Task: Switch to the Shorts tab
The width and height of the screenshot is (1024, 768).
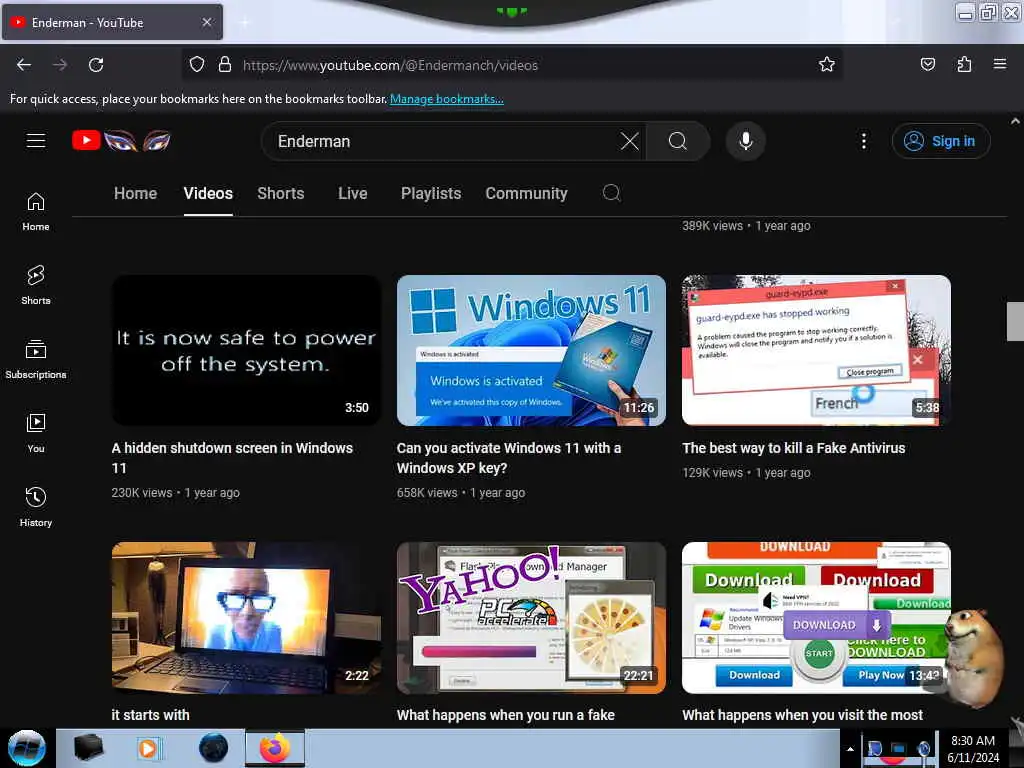Action: 281,193
